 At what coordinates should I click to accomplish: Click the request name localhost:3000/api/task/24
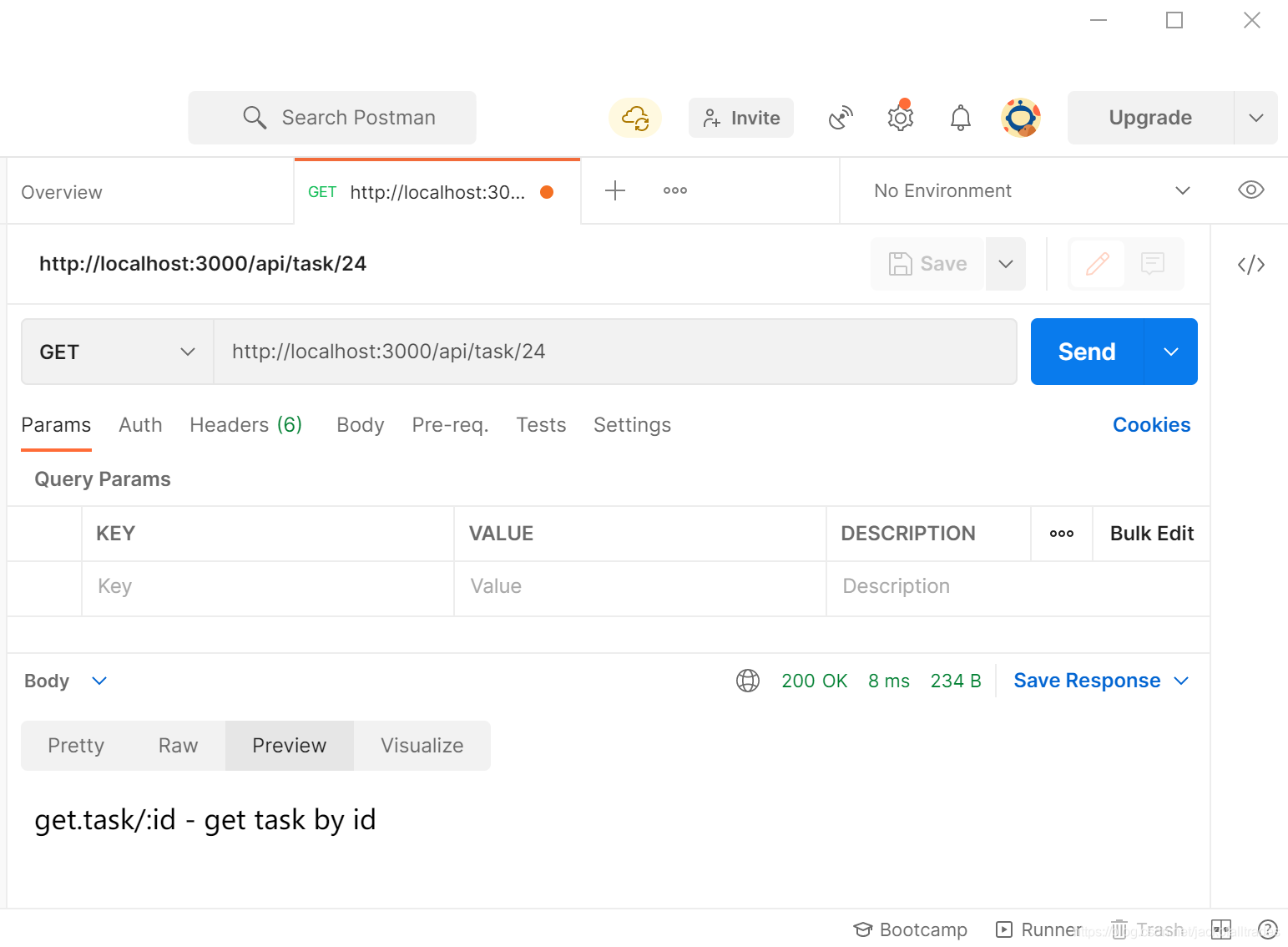click(x=203, y=264)
